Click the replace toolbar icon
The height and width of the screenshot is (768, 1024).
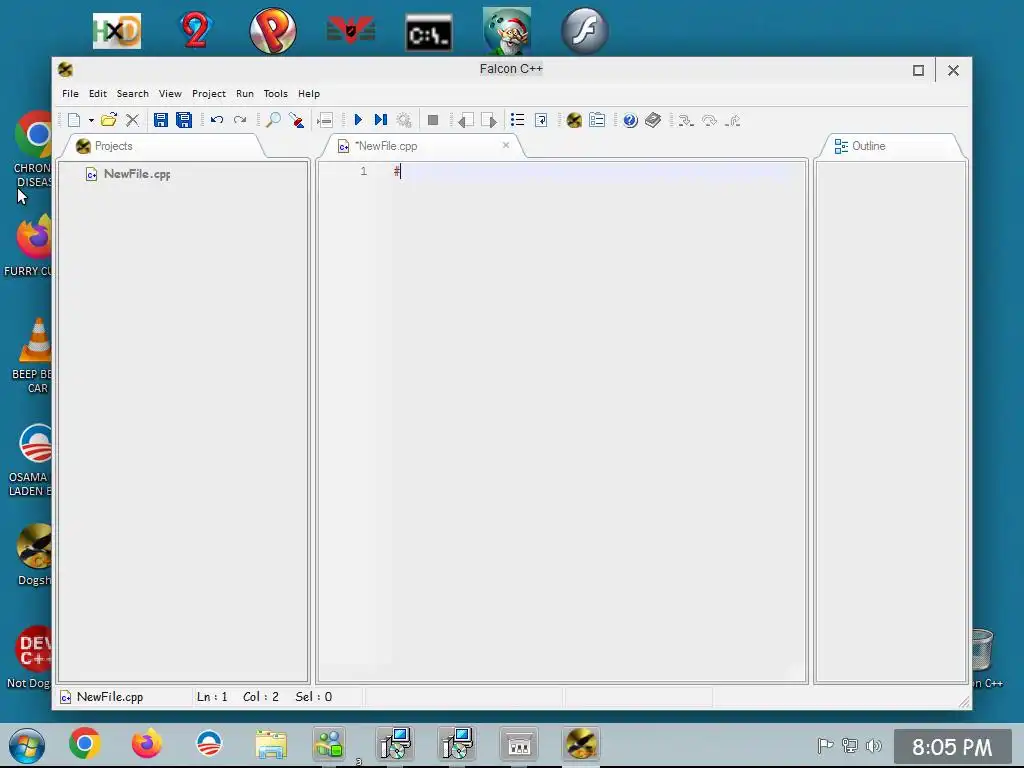pos(297,120)
